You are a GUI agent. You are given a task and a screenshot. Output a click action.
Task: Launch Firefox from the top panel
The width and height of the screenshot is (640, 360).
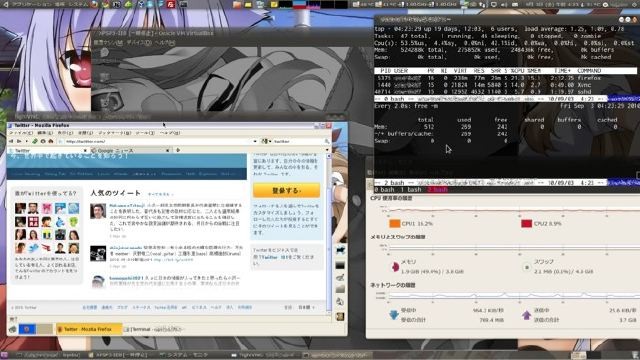(95, 4)
